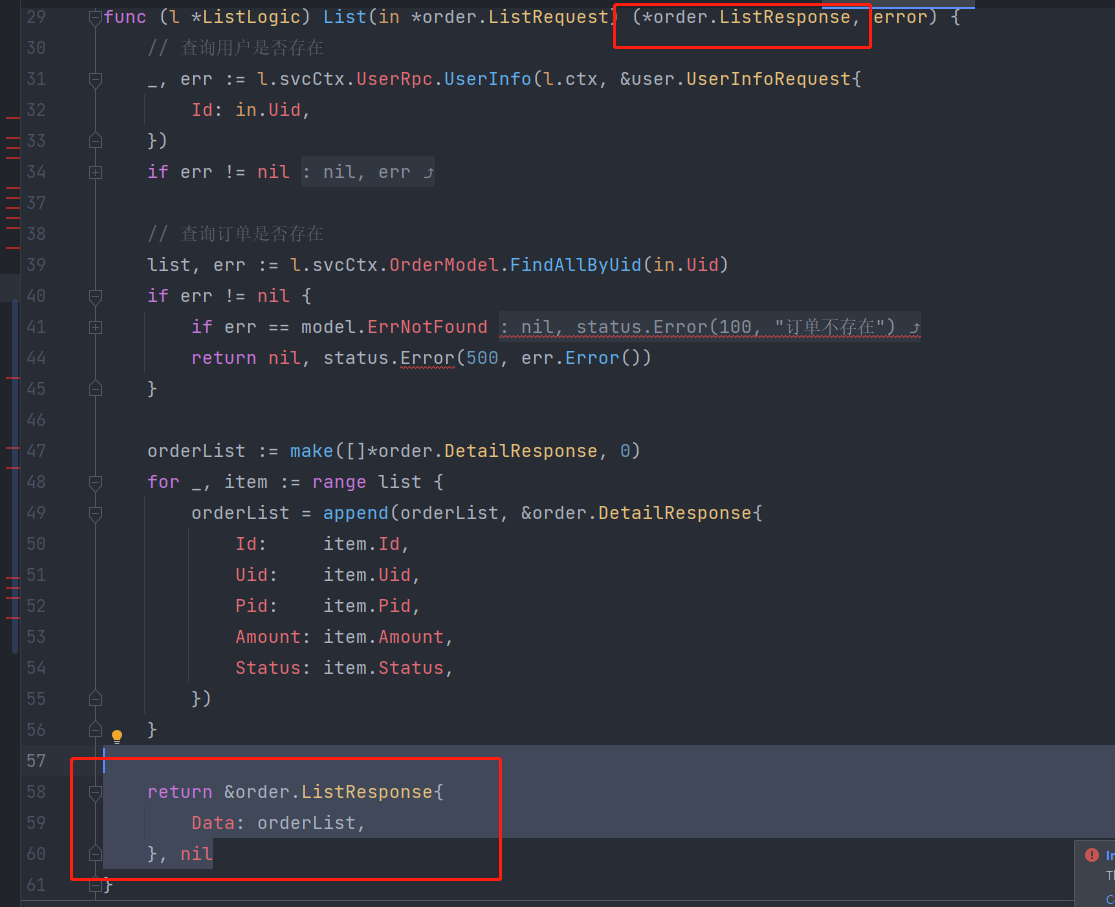Click line number 47 in the gutter
The image size is (1115, 907).
pos(36,451)
